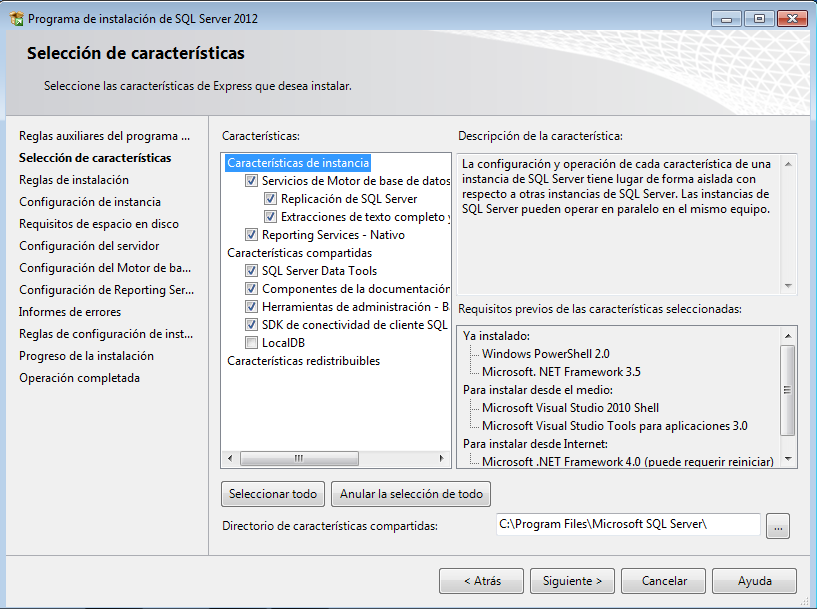Image resolution: width=817 pixels, height=609 pixels.
Task: Click the left arrow of the features scrollbar
Action: click(x=229, y=457)
